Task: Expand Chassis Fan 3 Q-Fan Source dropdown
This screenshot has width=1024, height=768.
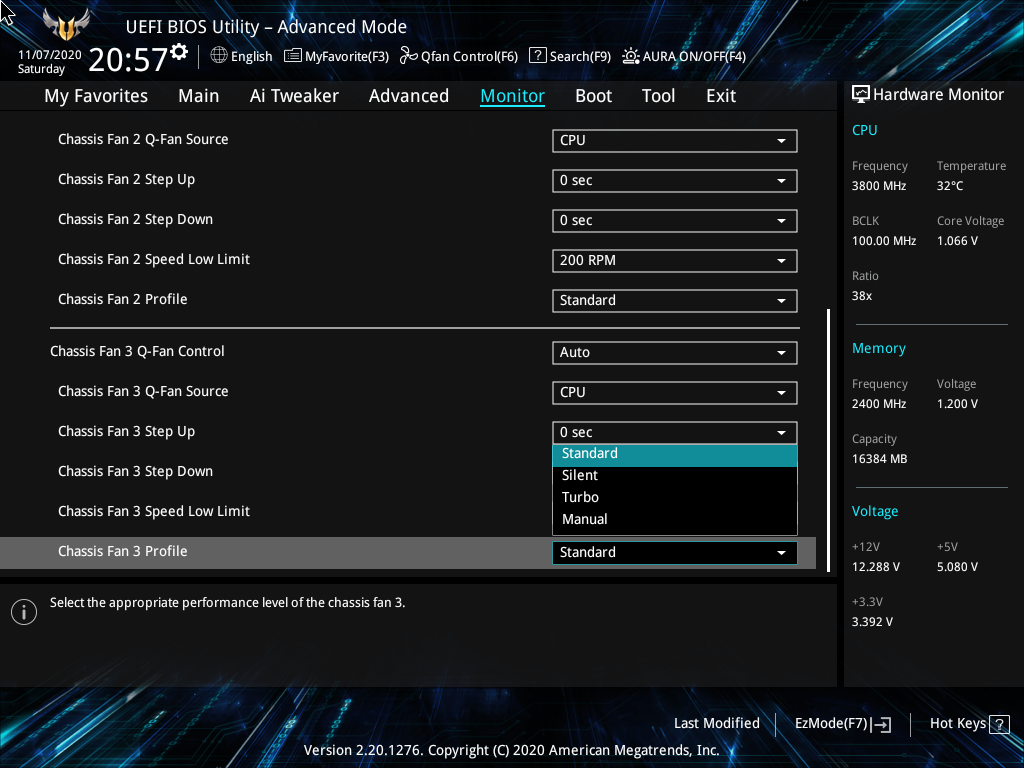Action: coord(675,392)
